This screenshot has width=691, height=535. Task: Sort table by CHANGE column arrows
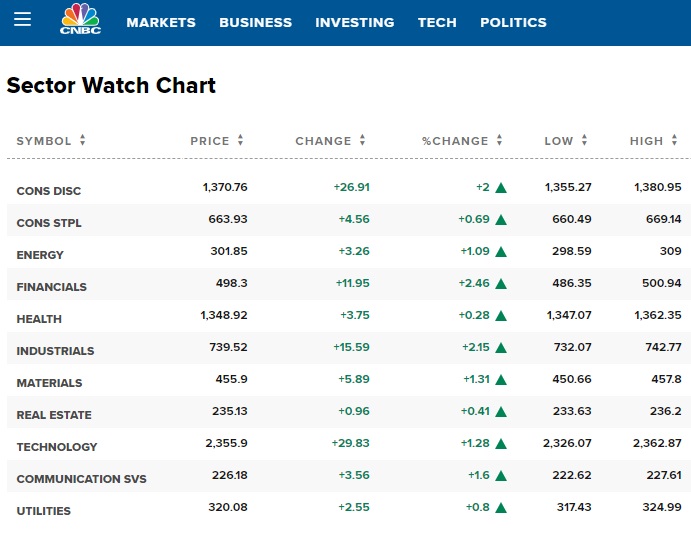pyautogui.click(x=362, y=140)
